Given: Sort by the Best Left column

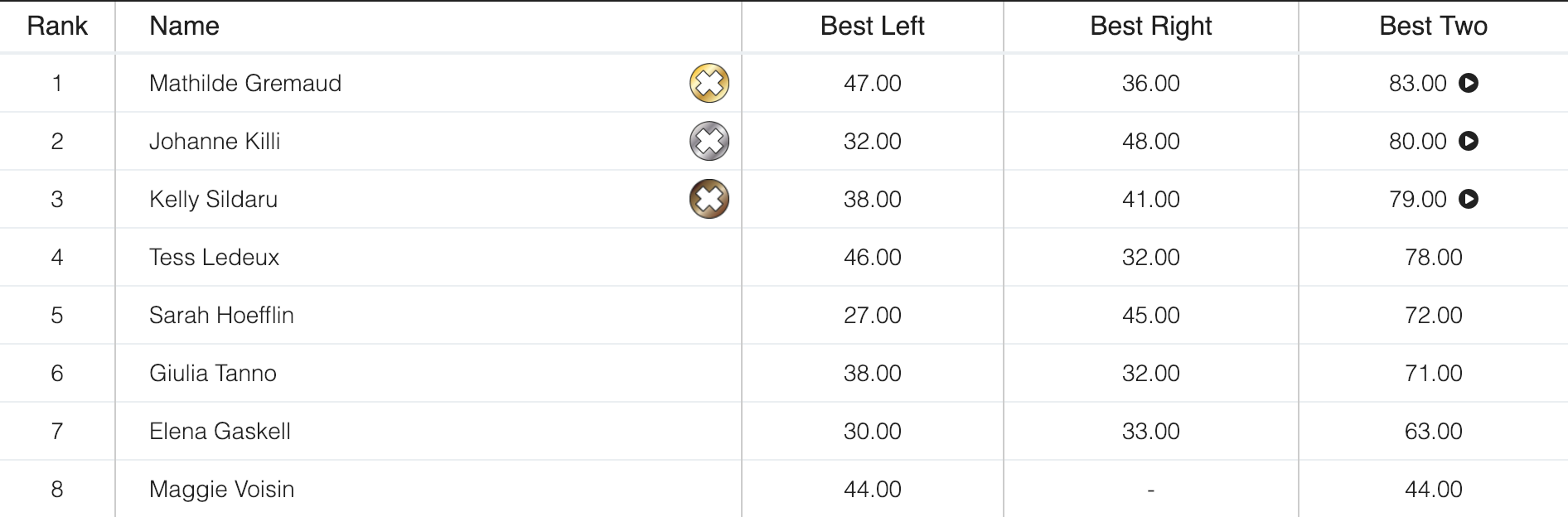Looking at the screenshot, I should click(x=872, y=26).
